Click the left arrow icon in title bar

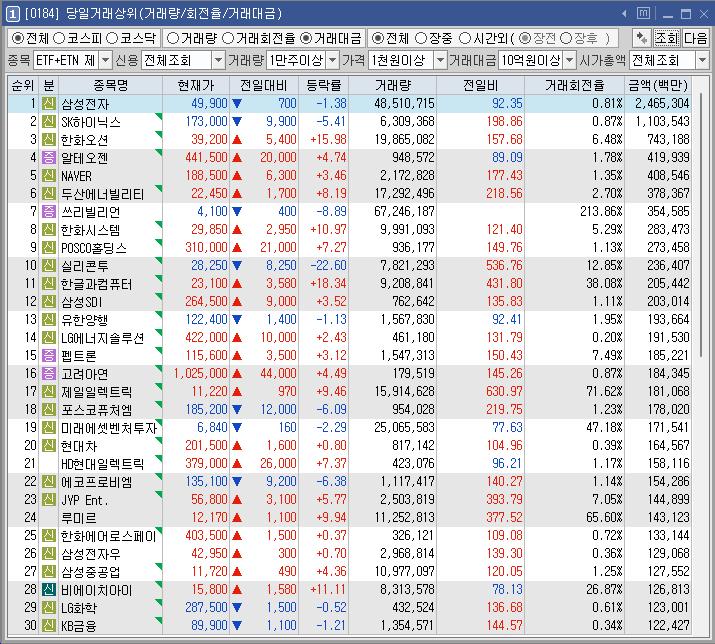624,14
